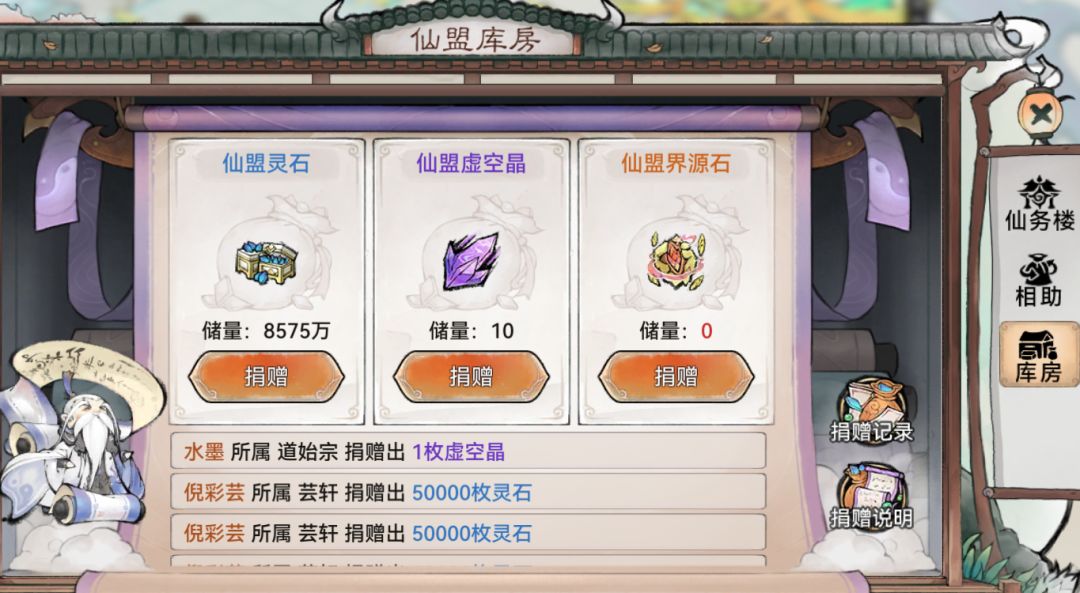Donate 虚空晶 using the middle 捐赠 button

[471, 377]
